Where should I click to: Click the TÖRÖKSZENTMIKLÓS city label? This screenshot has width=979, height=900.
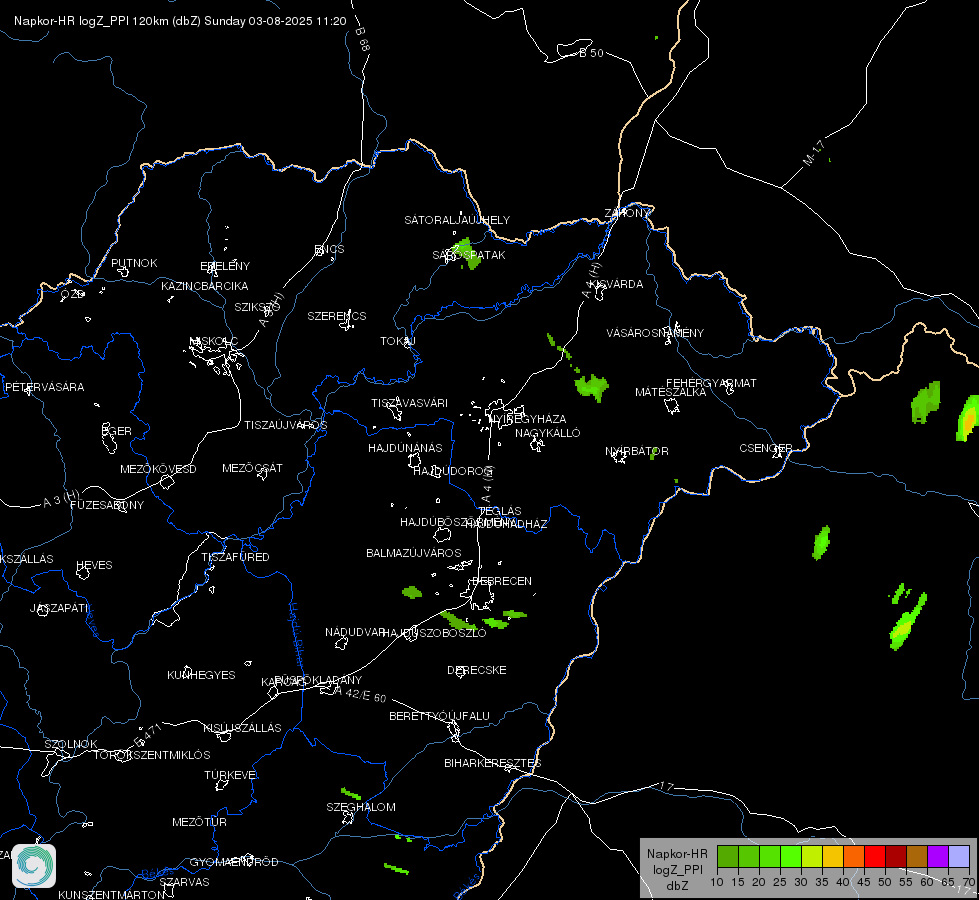point(152,755)
